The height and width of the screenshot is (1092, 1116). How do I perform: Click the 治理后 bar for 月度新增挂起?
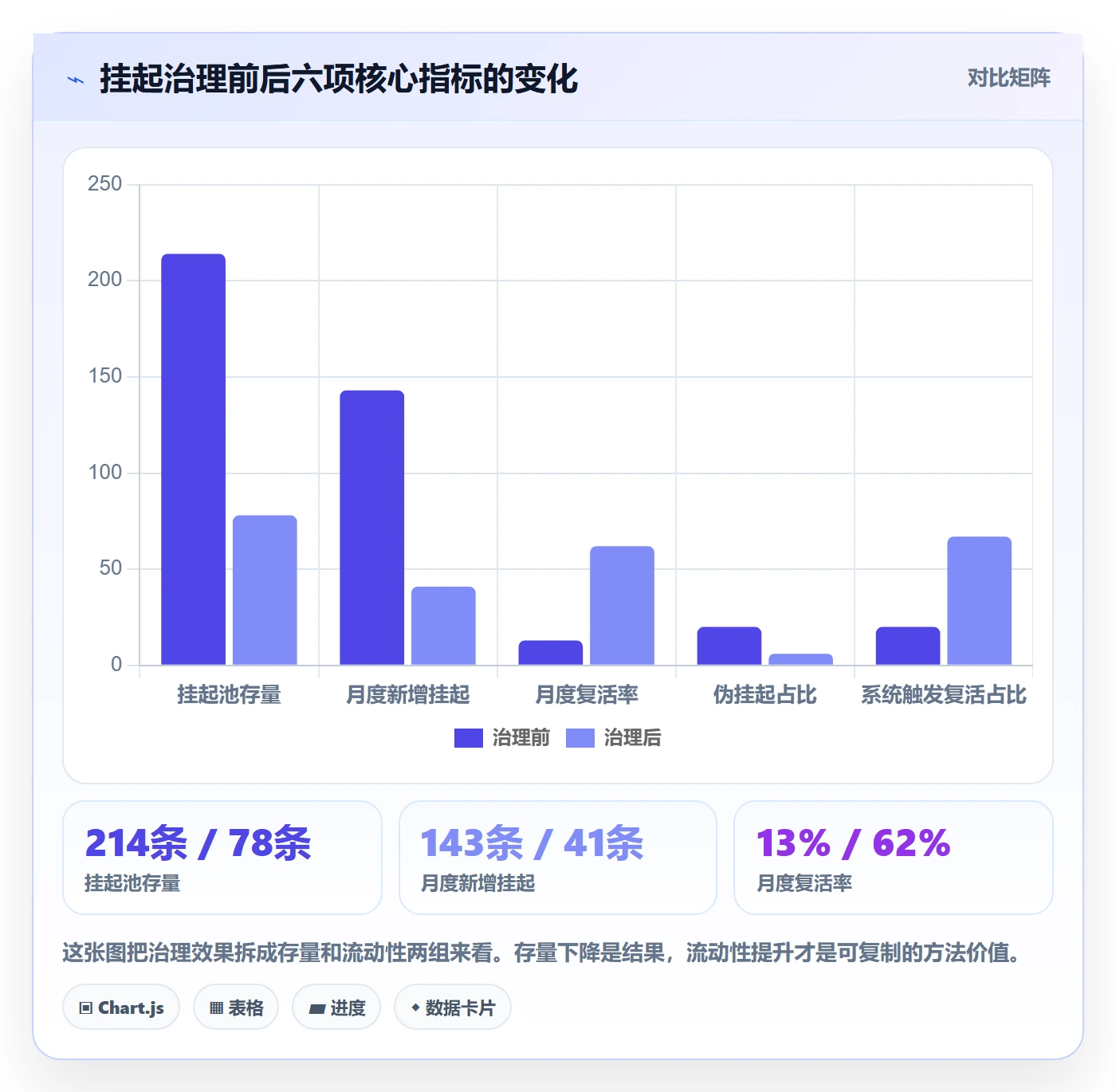(443, 626)
